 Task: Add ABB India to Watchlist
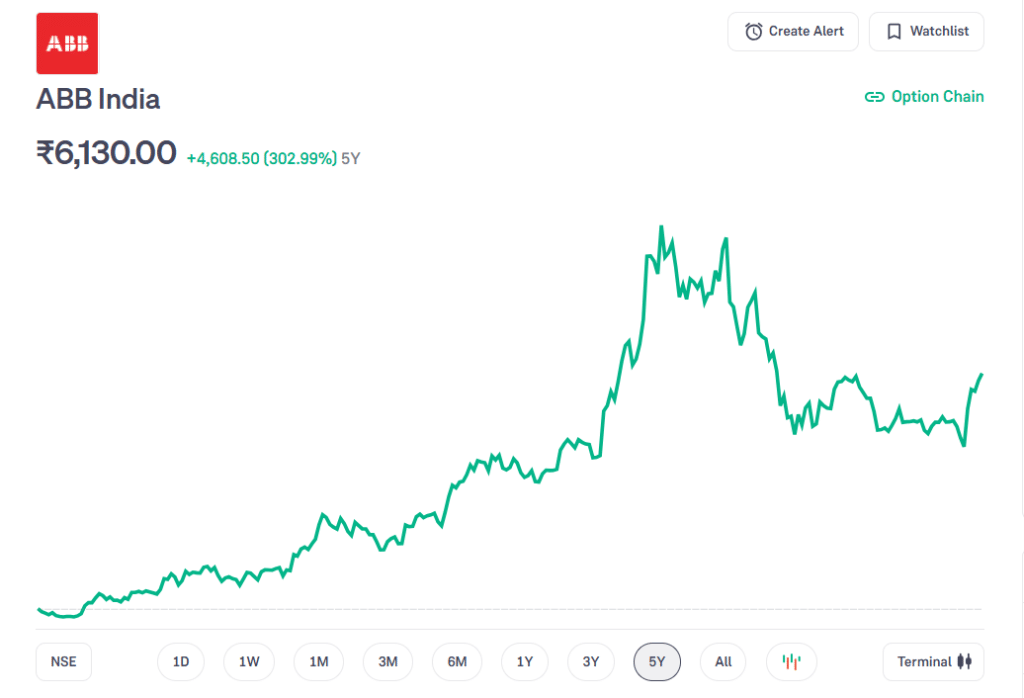pos(926,31)
